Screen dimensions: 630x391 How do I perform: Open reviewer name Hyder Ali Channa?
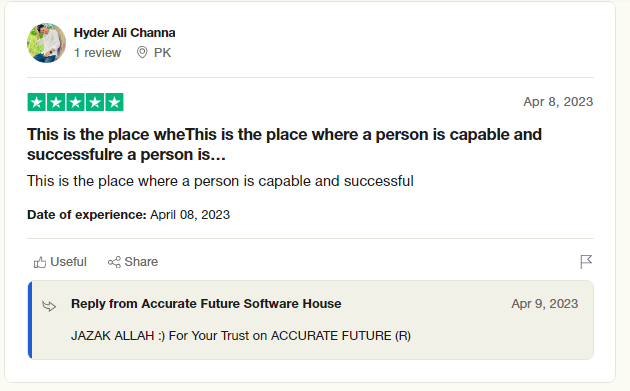(125, 33)
